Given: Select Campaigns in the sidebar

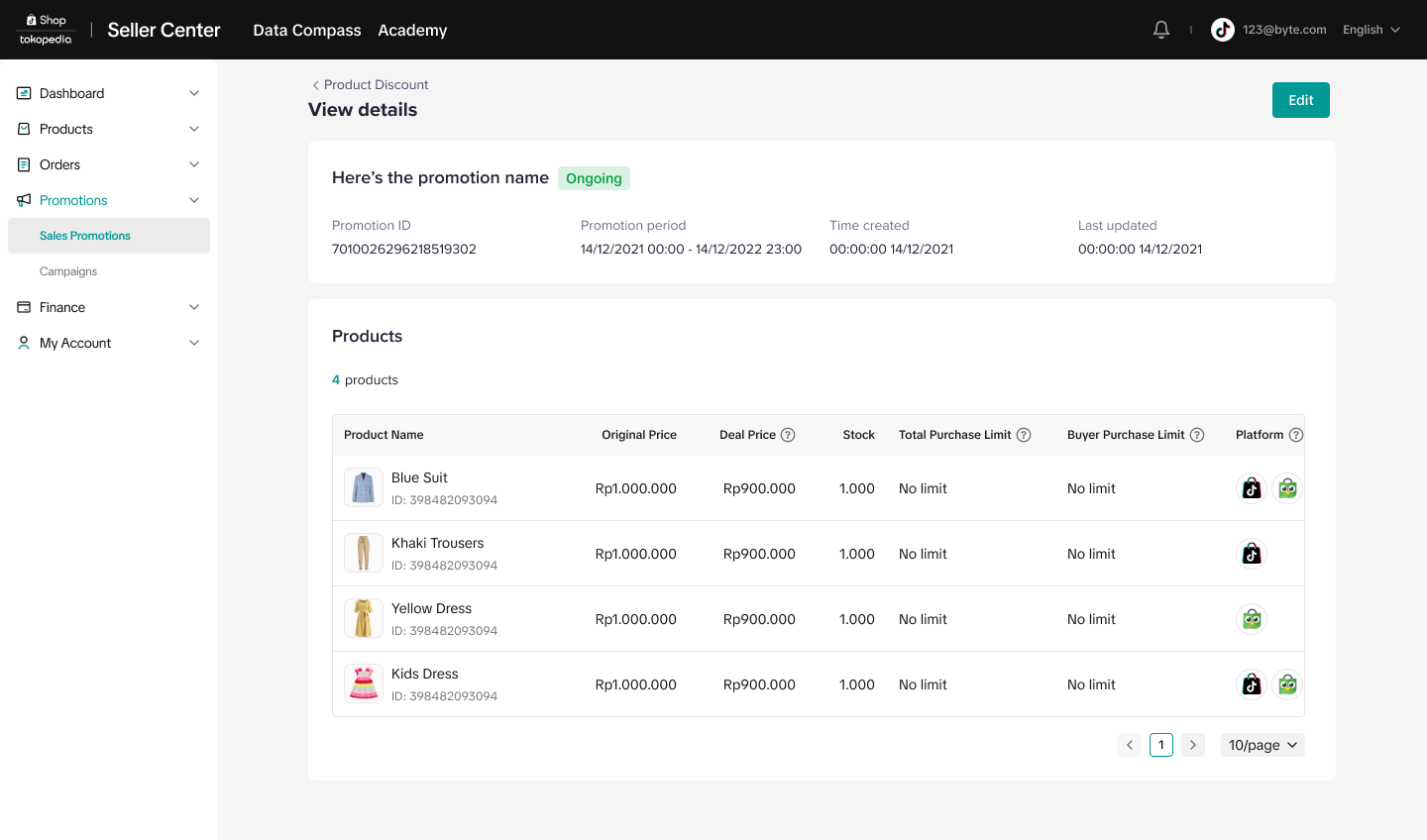Looking at the screenshot, I should (68, 271).
